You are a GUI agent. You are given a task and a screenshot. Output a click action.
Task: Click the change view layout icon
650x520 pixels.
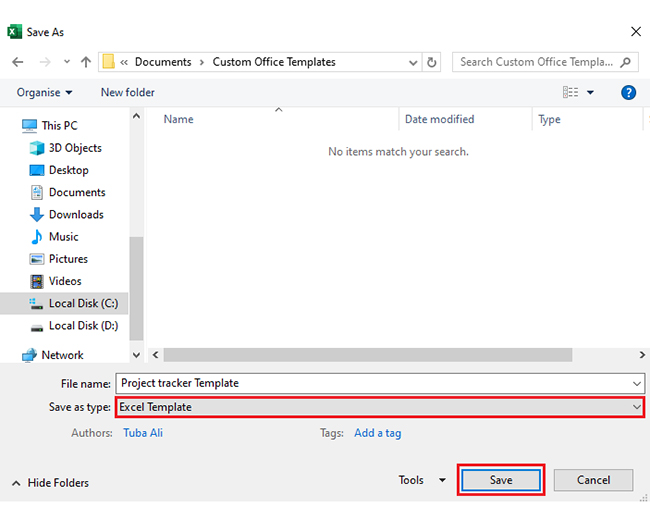coord(571,92)
